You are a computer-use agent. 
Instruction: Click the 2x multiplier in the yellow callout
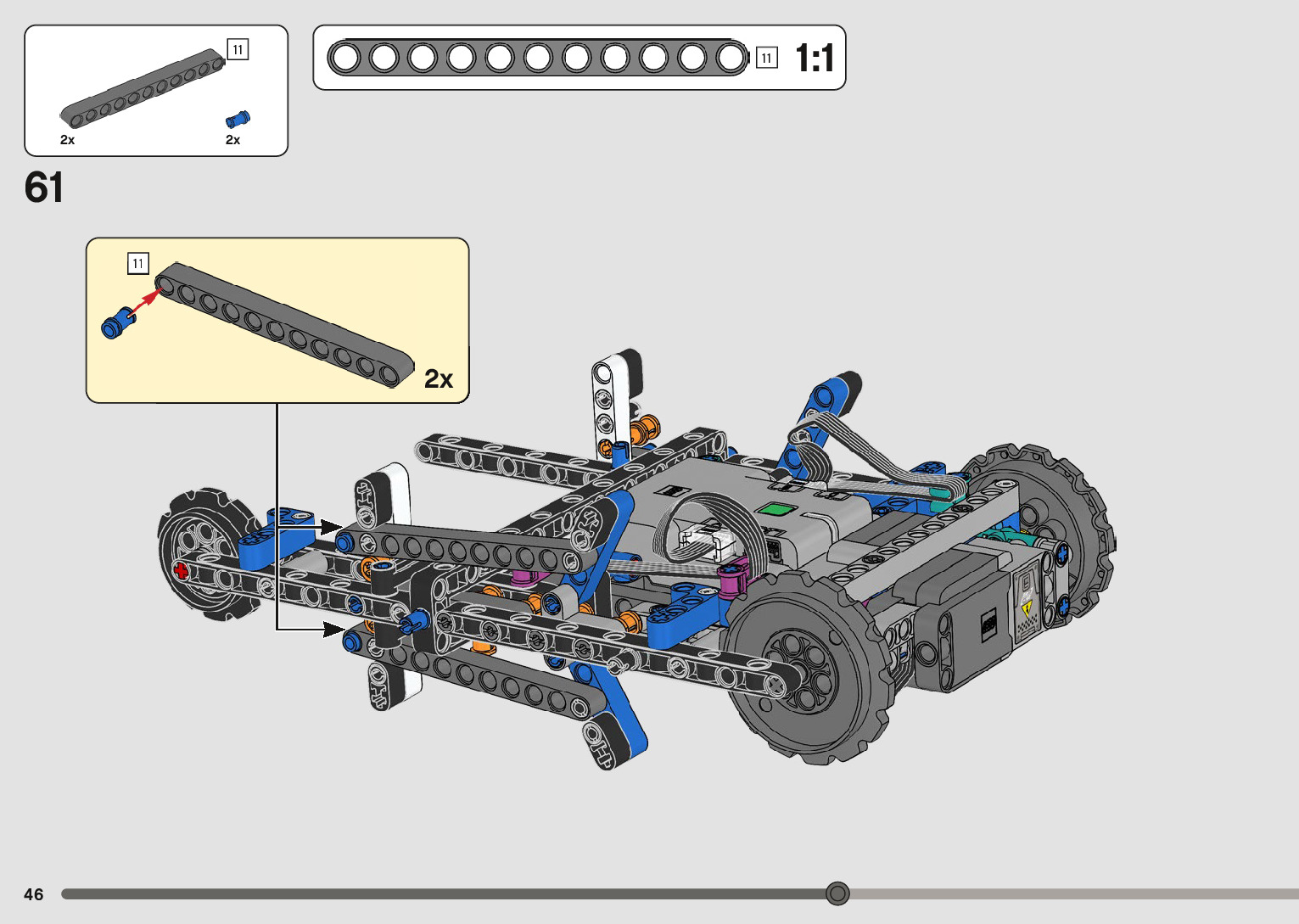(x=438, y=379)
